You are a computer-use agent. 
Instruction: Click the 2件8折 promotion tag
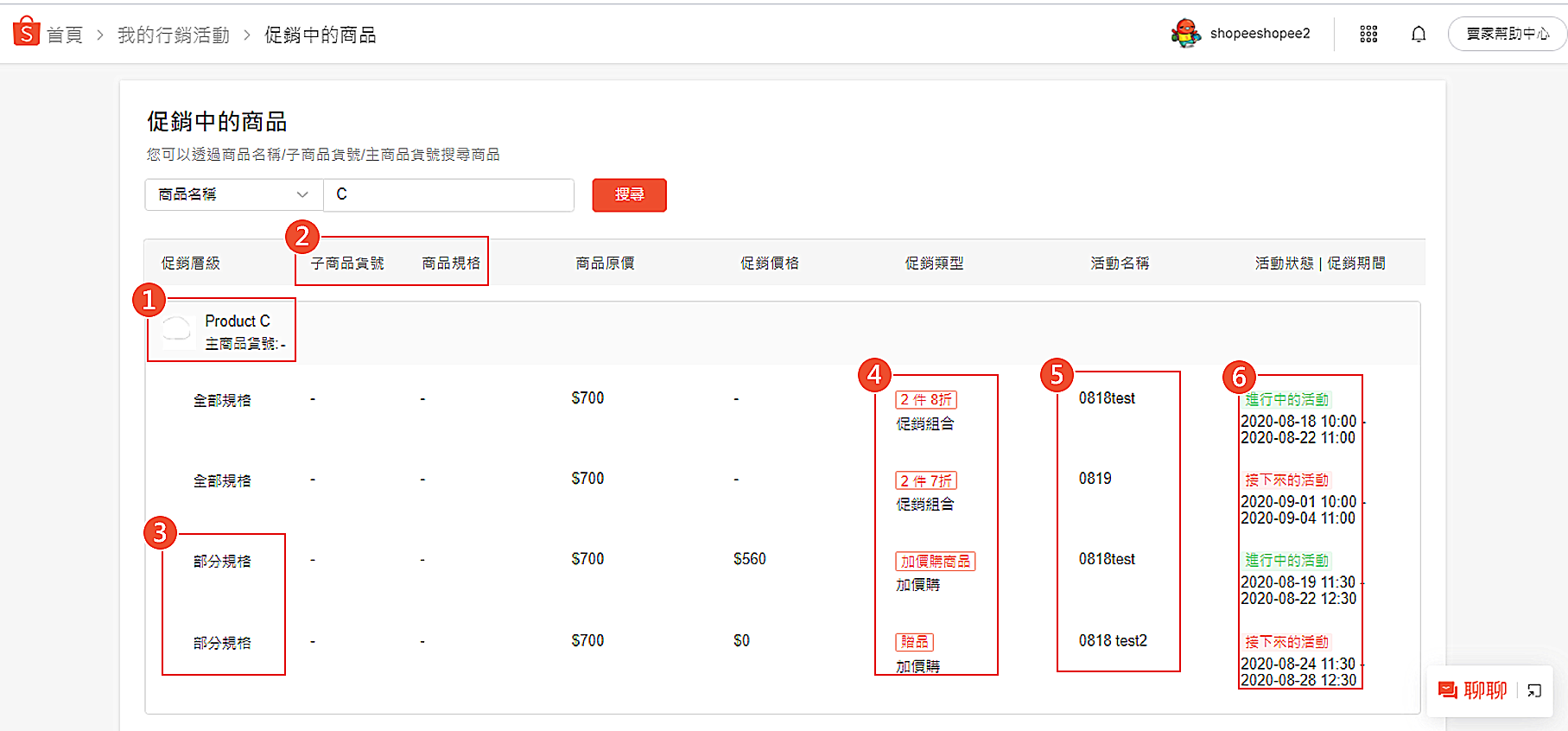click(926, 399)
